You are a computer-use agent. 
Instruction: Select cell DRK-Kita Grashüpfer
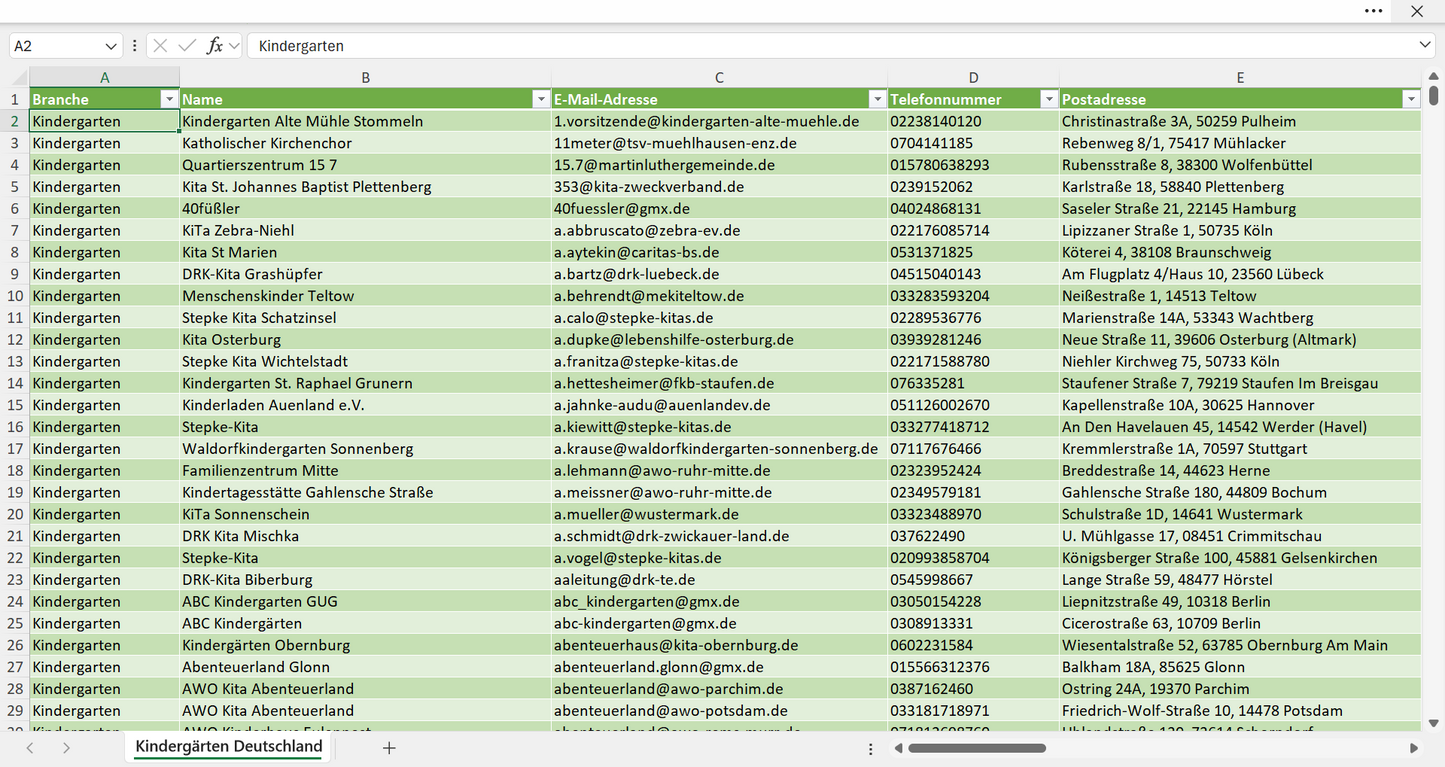click(x=366, y=274)
